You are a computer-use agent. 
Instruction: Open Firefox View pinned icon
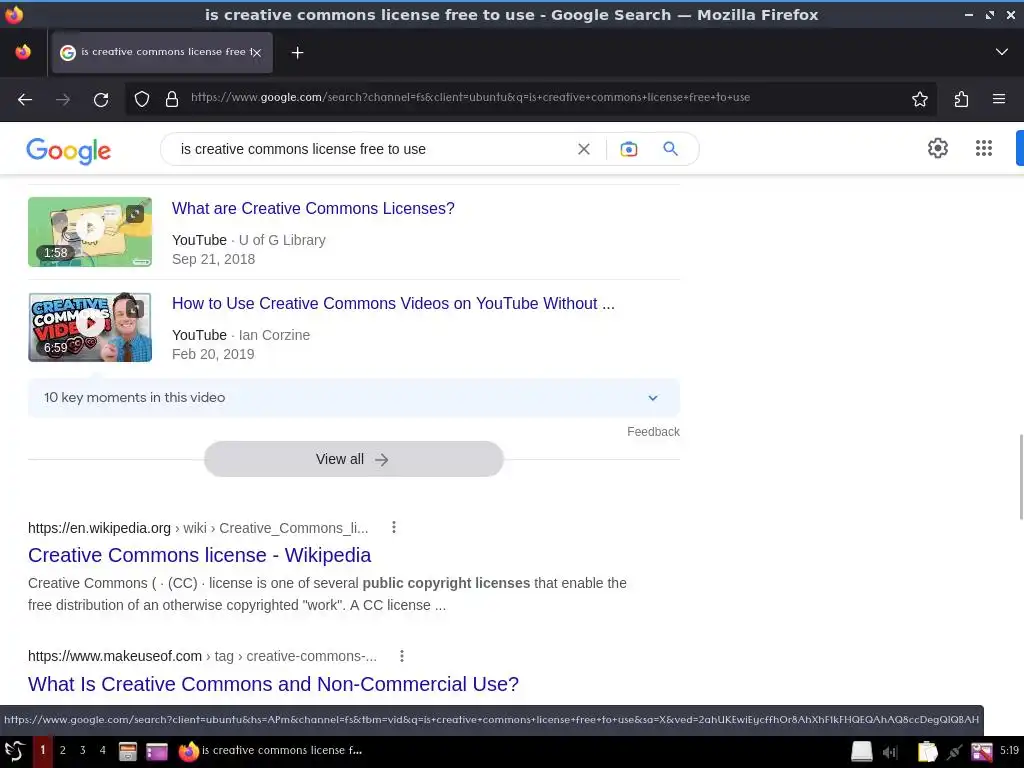click(23, 52)
